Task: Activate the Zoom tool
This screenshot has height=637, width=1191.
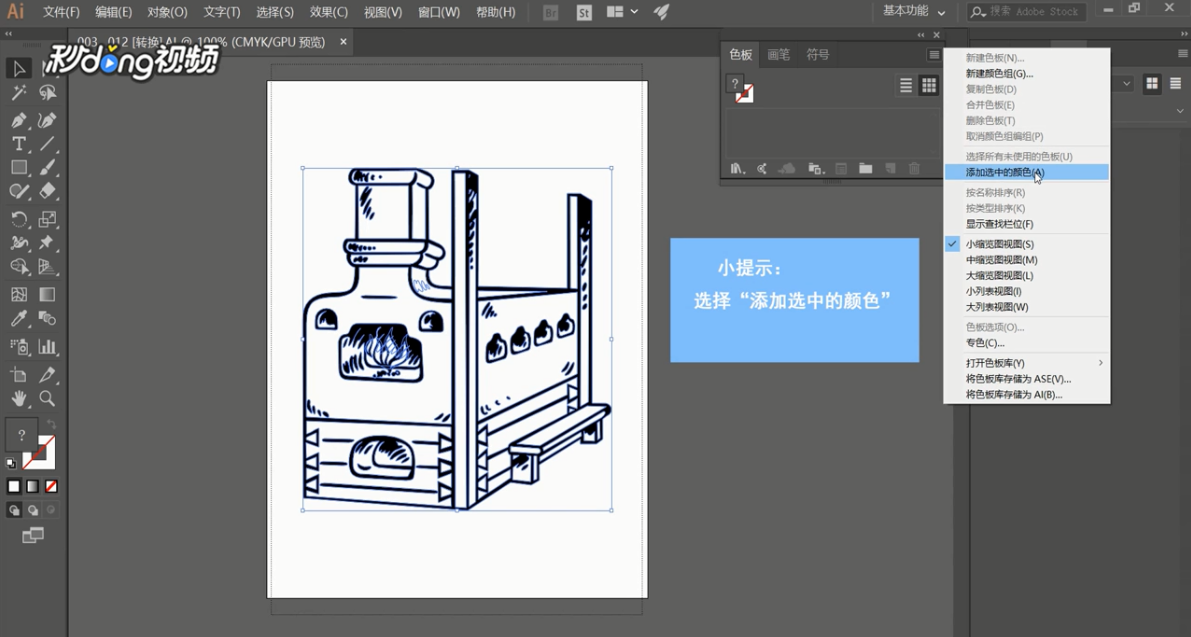Action: (47, 399)
